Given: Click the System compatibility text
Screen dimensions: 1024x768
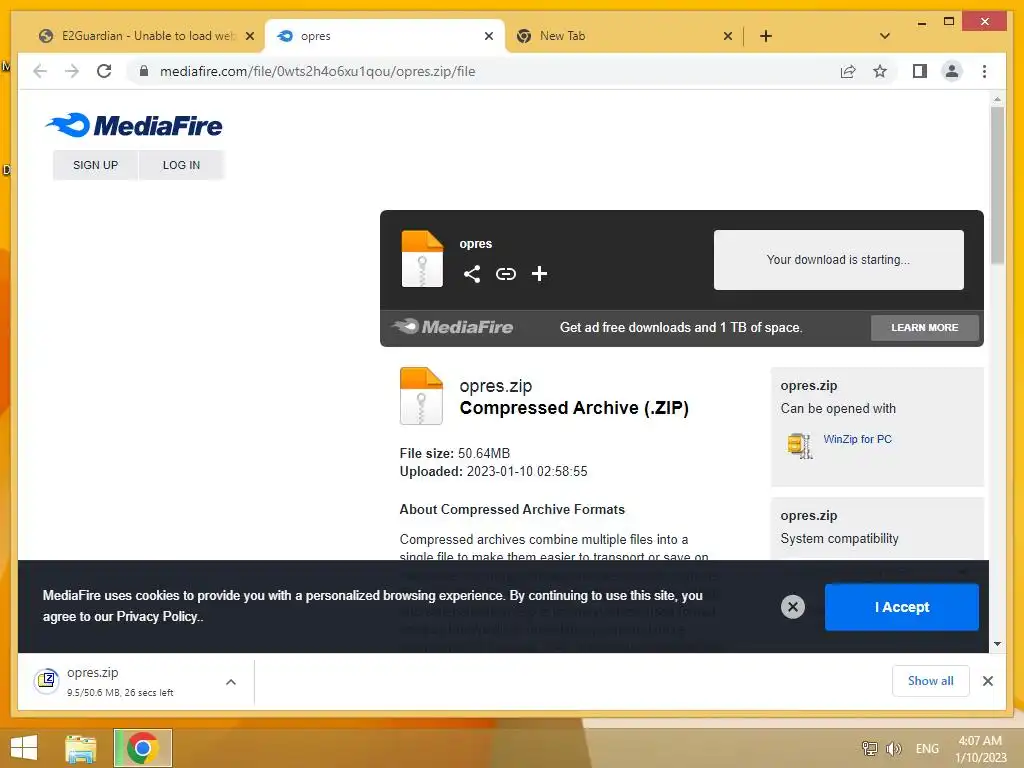Looking at the screenshot, I should pyautogui.click(x=839, y=539).
